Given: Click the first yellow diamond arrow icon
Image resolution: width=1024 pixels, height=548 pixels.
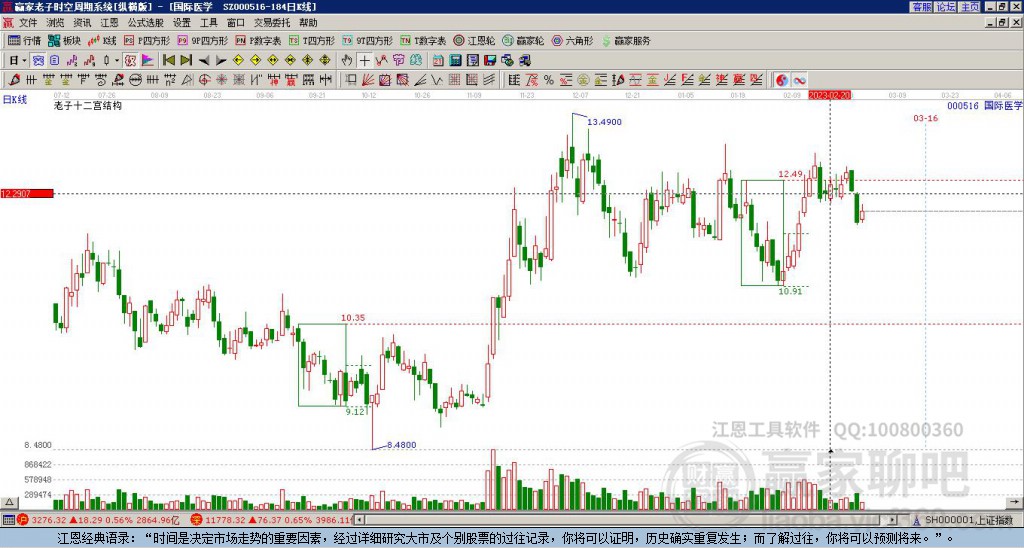Looking at the screenshot, I should [x=238, y=60].
